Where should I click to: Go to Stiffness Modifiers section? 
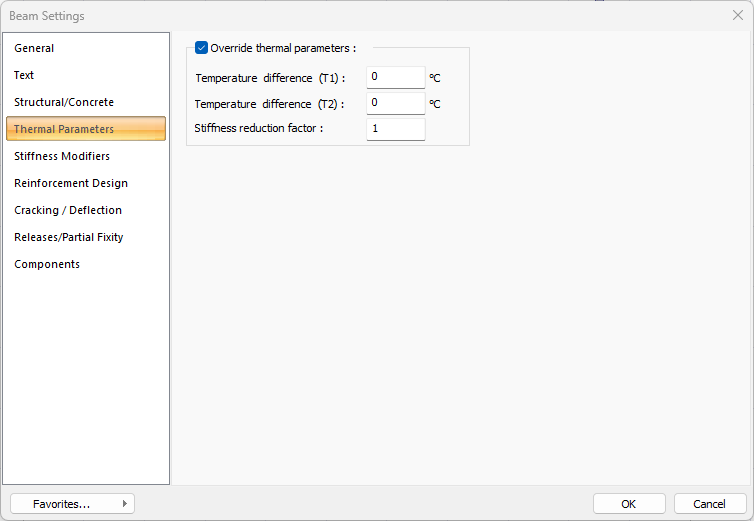pos(62,156)
